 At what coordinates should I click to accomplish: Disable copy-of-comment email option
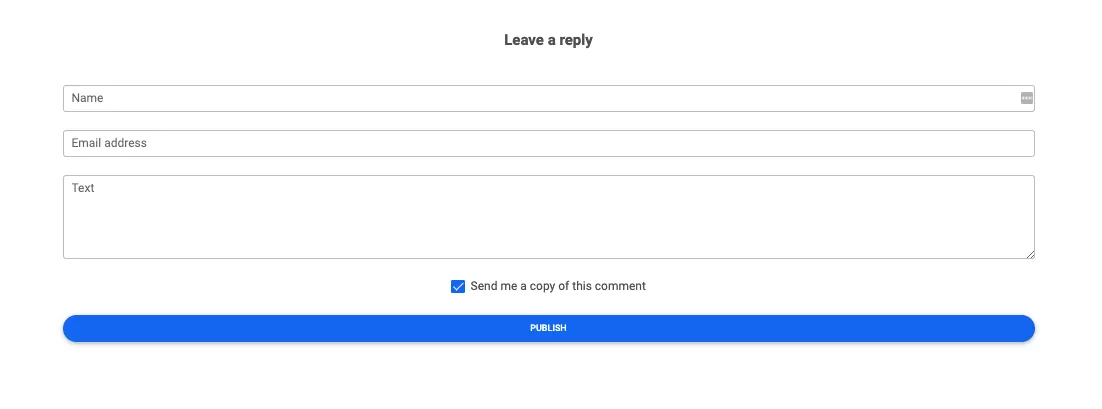coord(458,287)
